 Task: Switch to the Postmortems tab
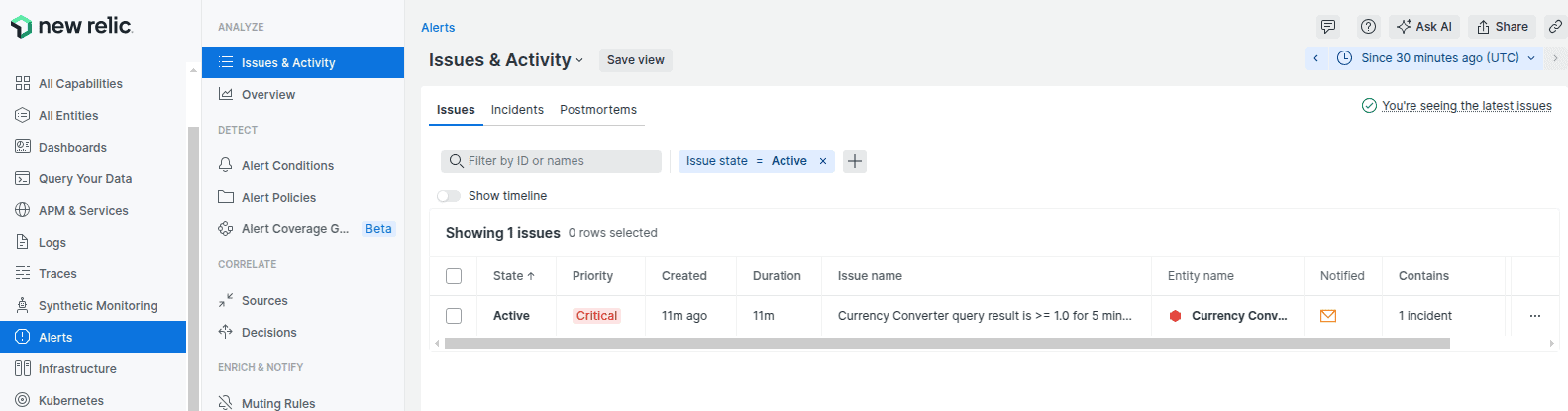click(x=597, y=110)
